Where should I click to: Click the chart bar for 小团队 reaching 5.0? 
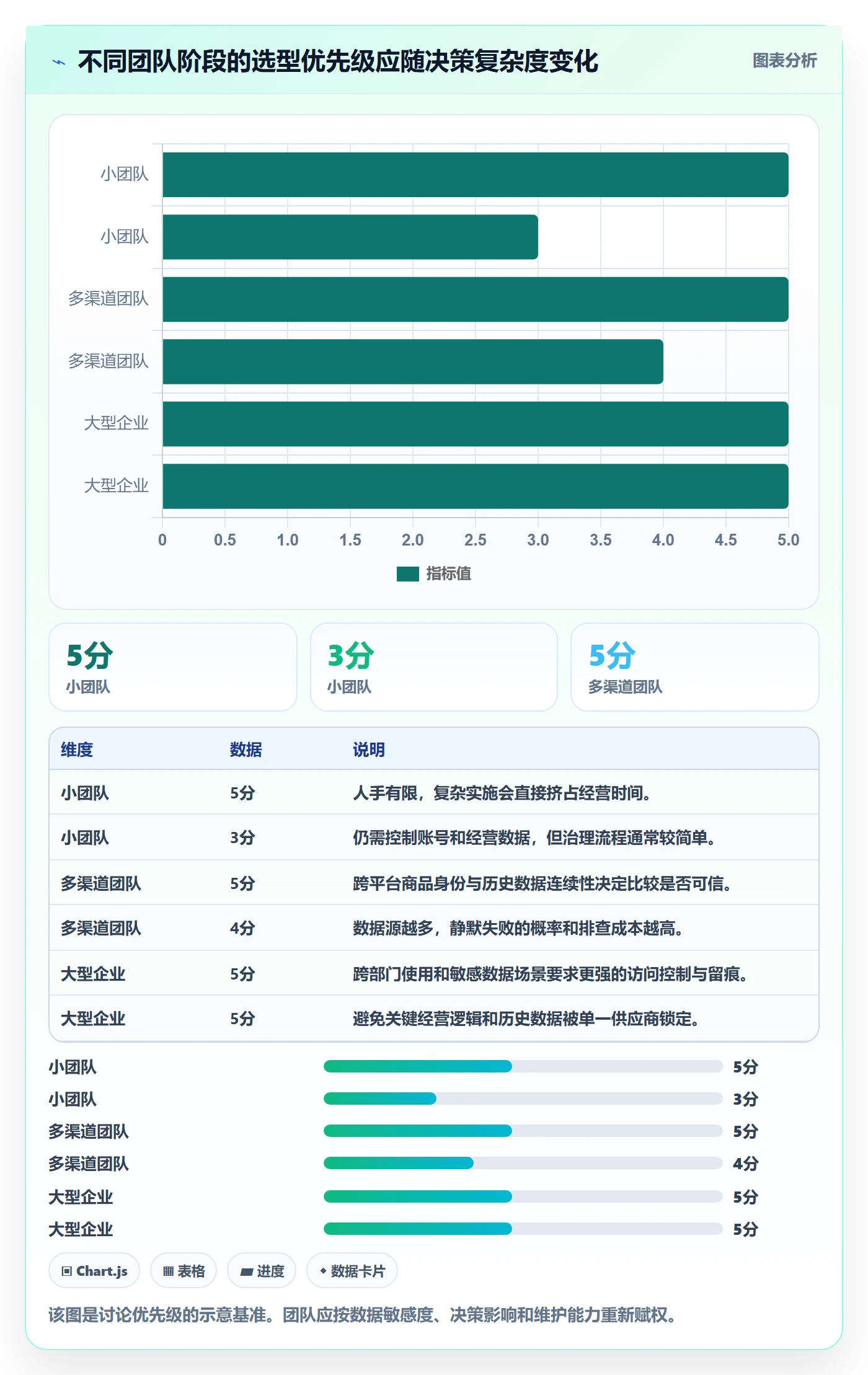click(476, 175)
